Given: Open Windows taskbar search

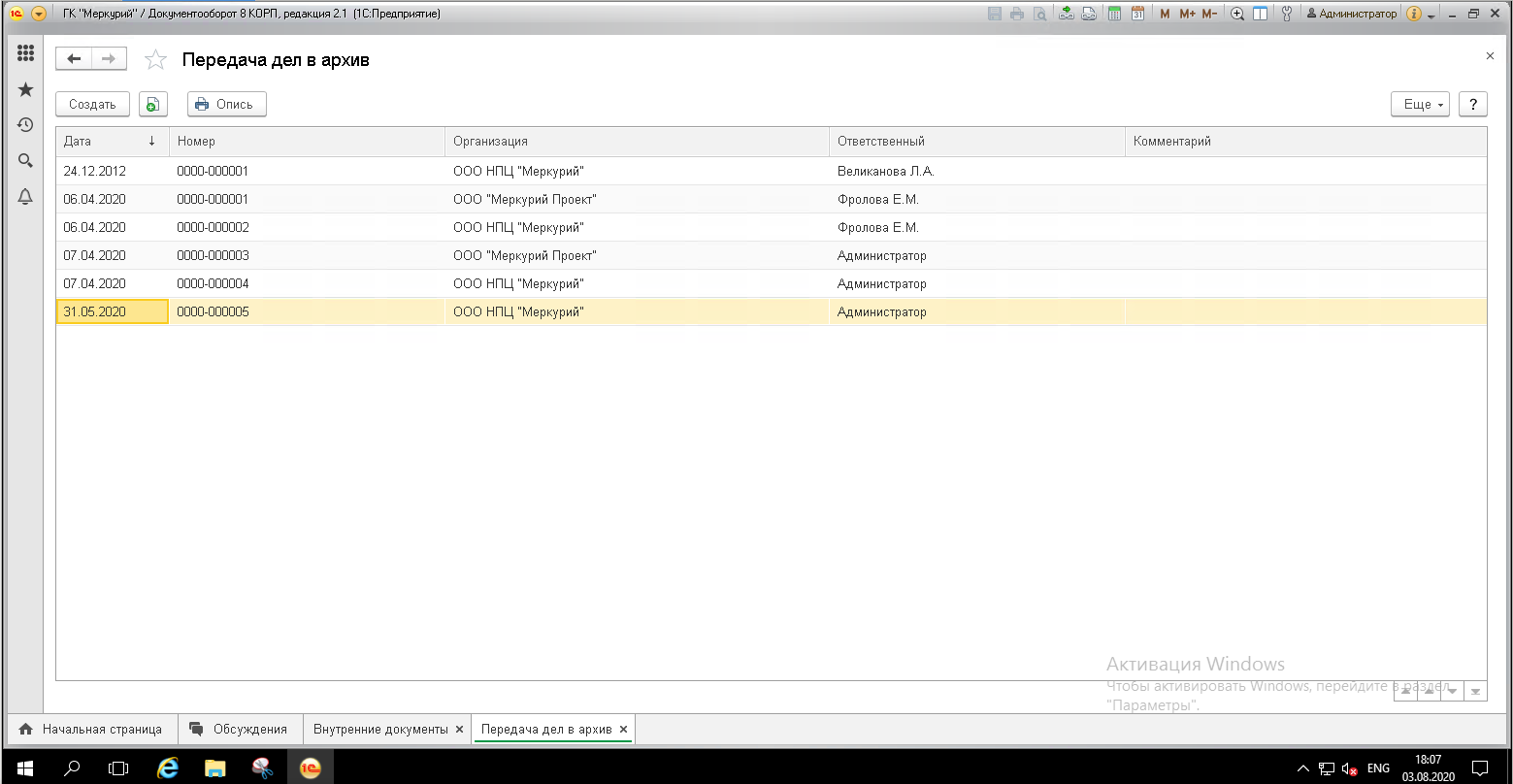Looking at the screenshot, I should (71, 768).
